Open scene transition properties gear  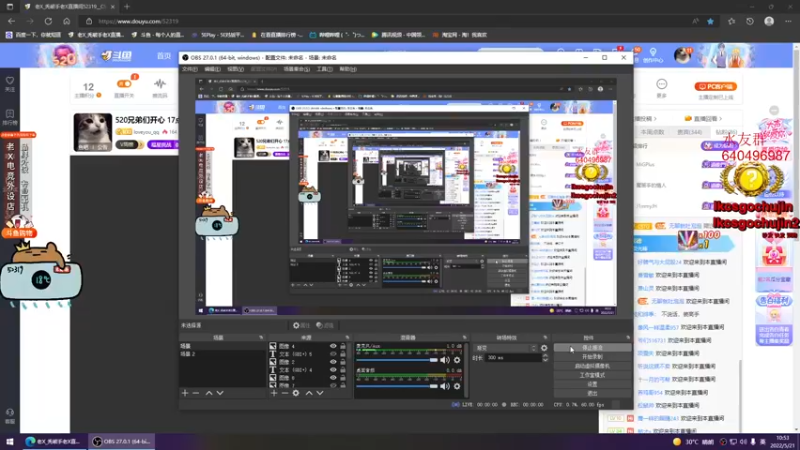click(544, 348)
